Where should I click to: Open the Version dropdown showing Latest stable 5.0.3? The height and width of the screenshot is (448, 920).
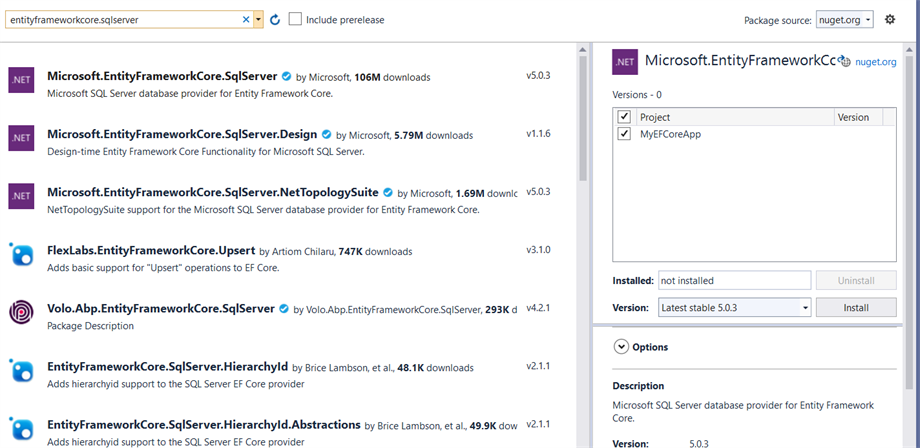pos(735,307)
